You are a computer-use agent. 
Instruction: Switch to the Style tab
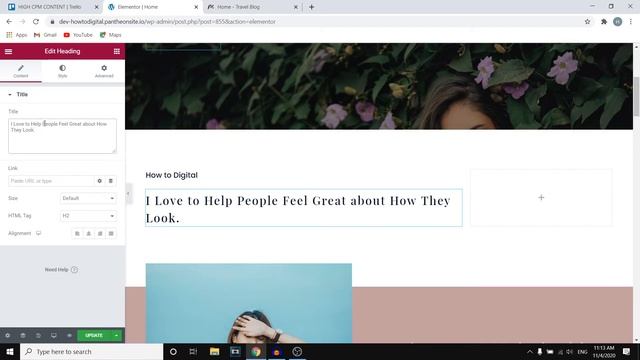(62, 71)
